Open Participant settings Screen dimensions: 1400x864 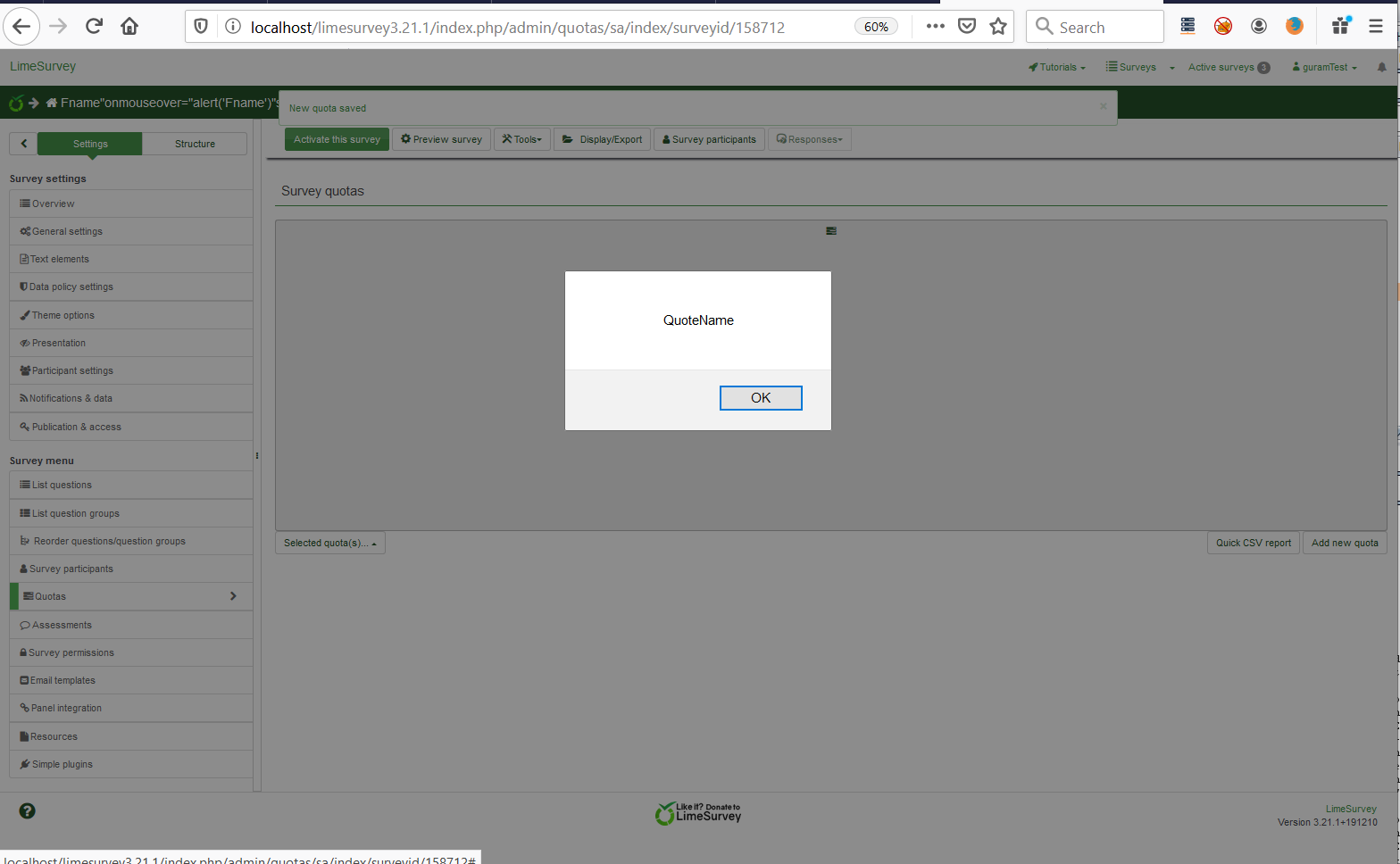coord(131,370)
